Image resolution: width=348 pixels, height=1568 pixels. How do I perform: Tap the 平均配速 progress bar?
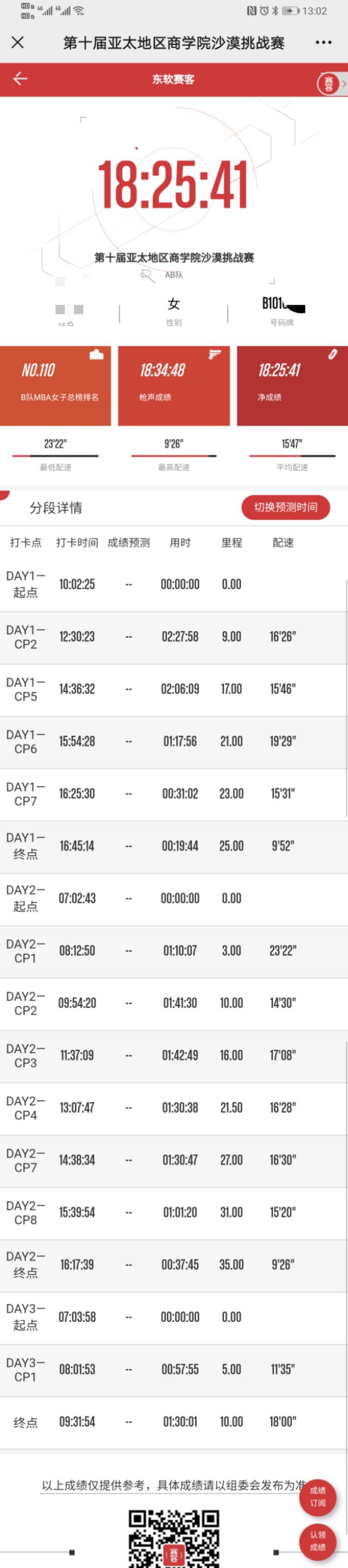click(x=292, y=455)
